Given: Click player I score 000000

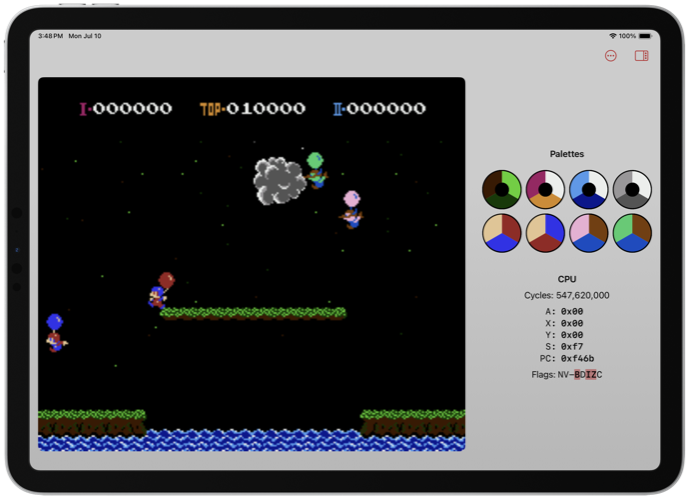Looking at the screenshot, I should pyautogui.click(x=125, y=109).
